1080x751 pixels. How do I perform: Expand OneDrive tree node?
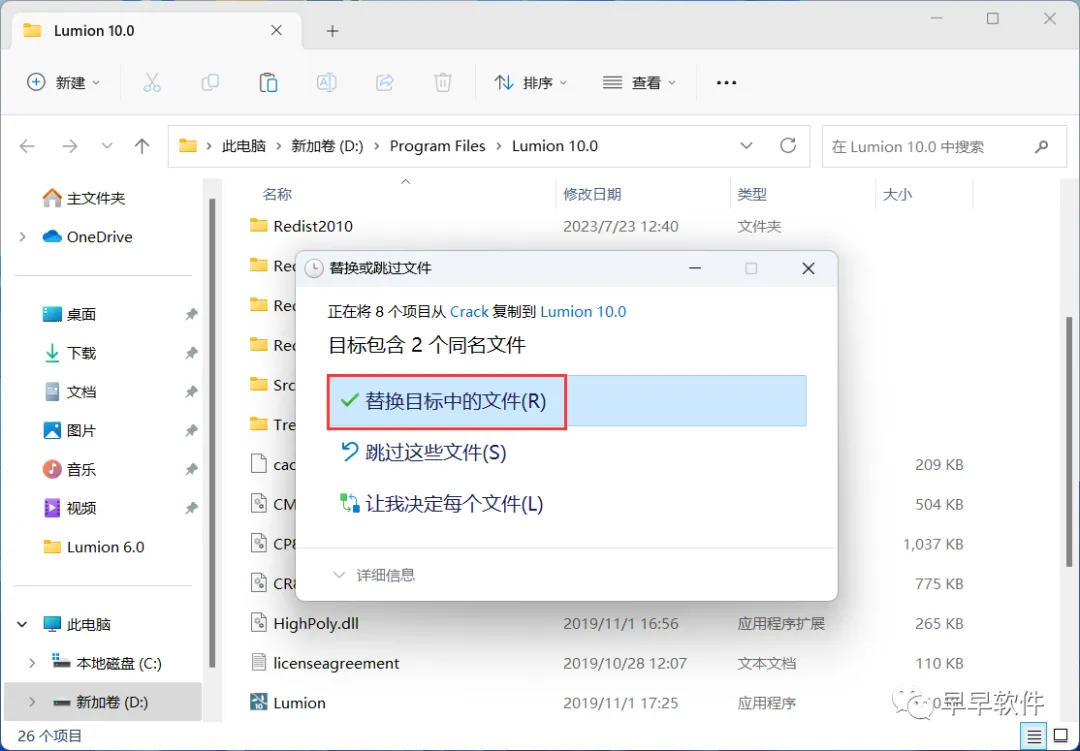coord(23,237)
